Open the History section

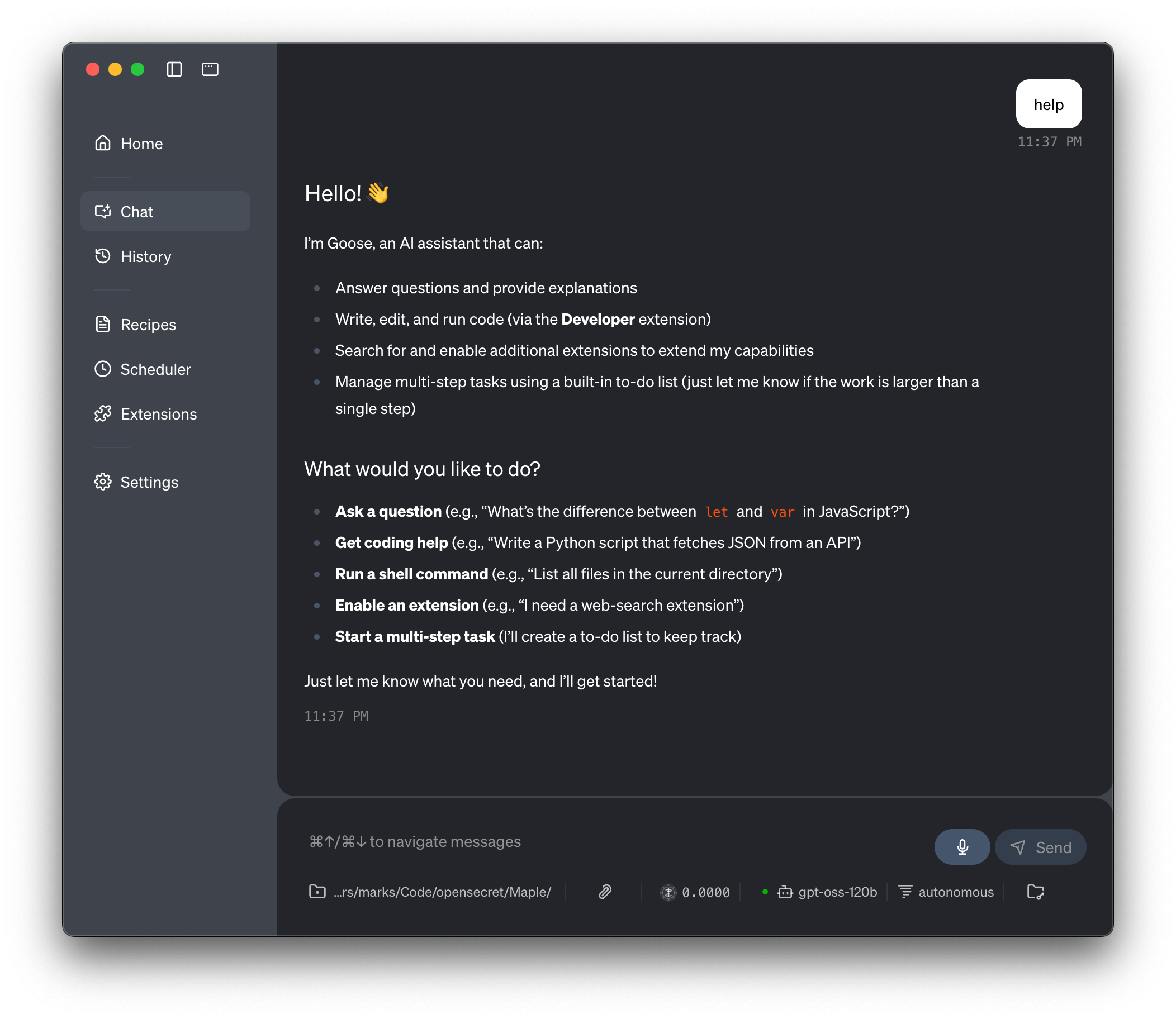pos(146,256)
